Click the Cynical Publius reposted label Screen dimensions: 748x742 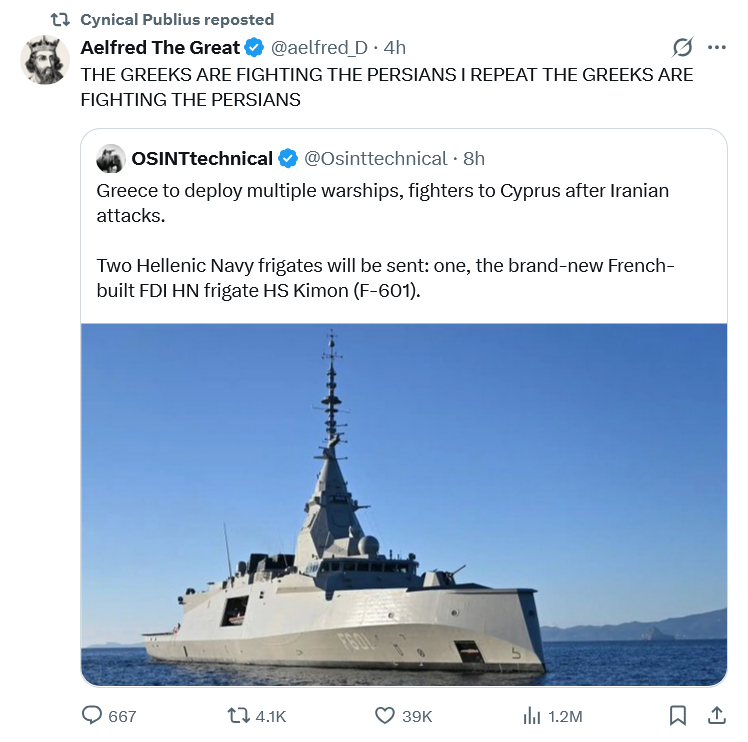coord(176,19)
